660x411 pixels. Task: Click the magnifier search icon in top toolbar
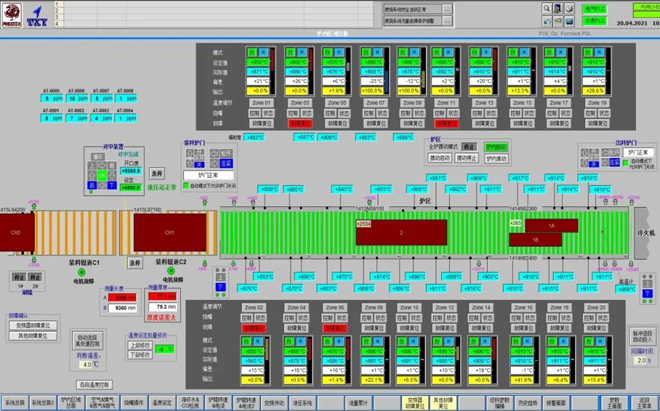tap(547, 9)
